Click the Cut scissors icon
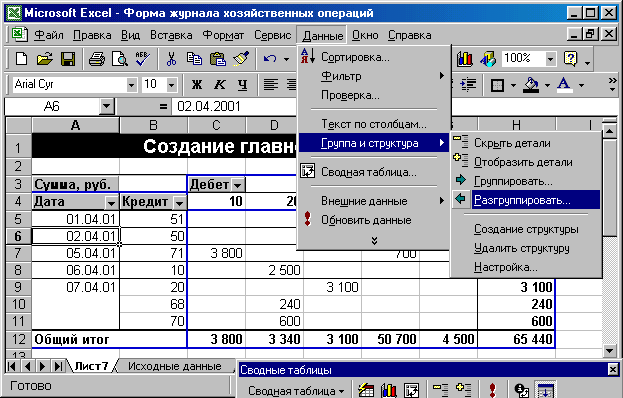 coord(171,59)
